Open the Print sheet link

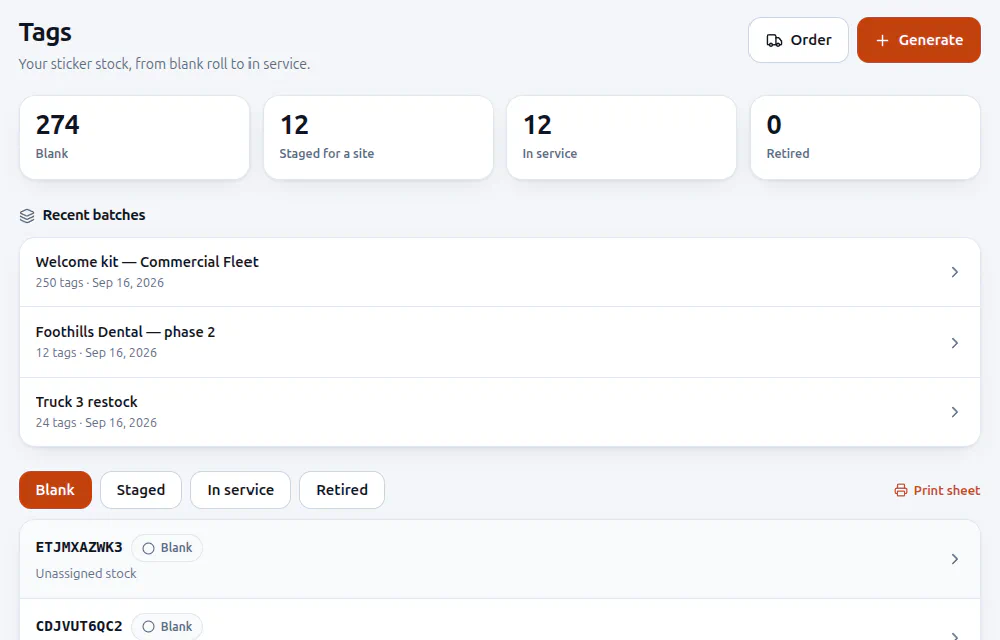coord(938,490)
